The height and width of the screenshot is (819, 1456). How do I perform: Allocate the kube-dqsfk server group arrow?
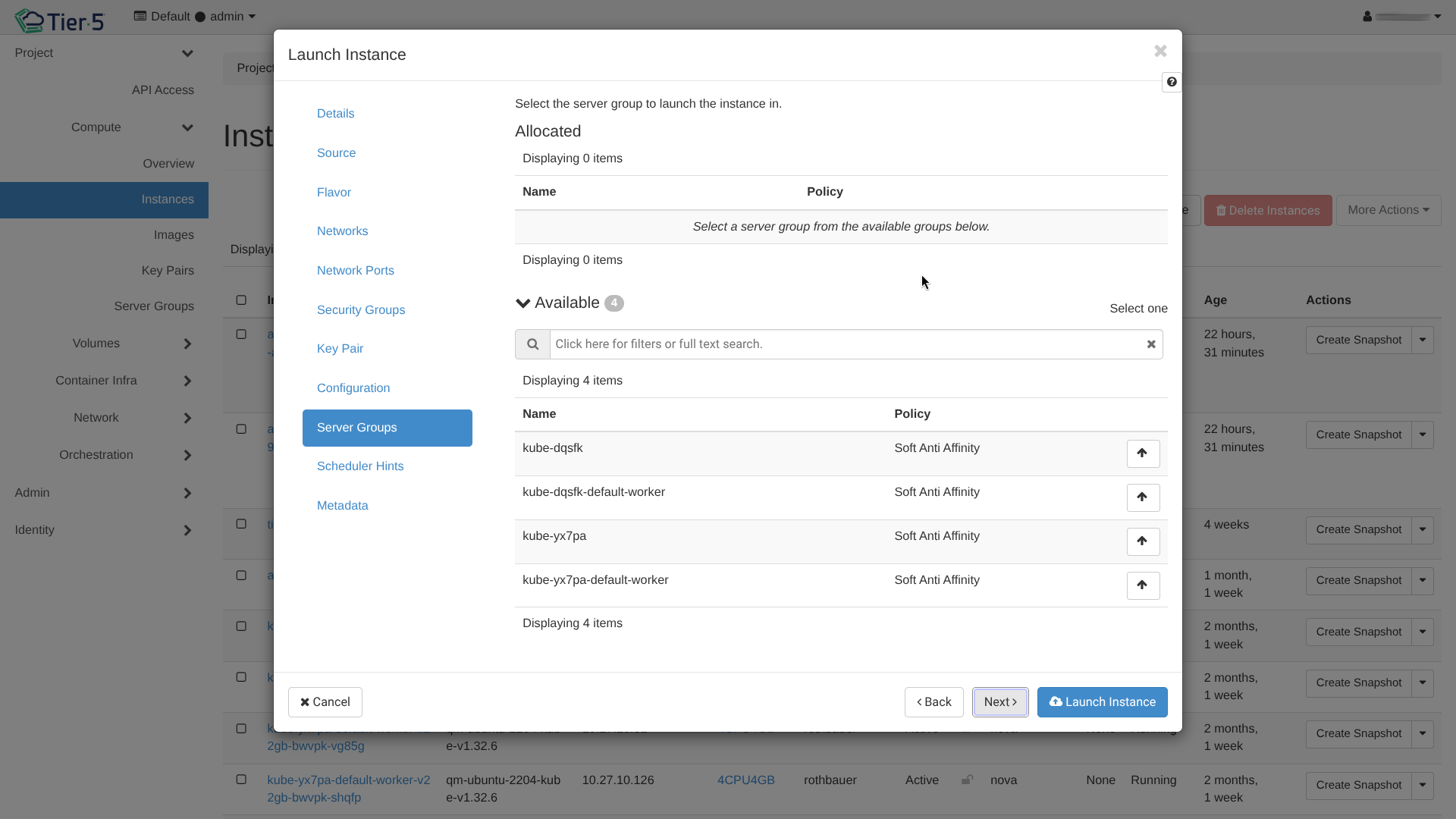click(1142, 453)
